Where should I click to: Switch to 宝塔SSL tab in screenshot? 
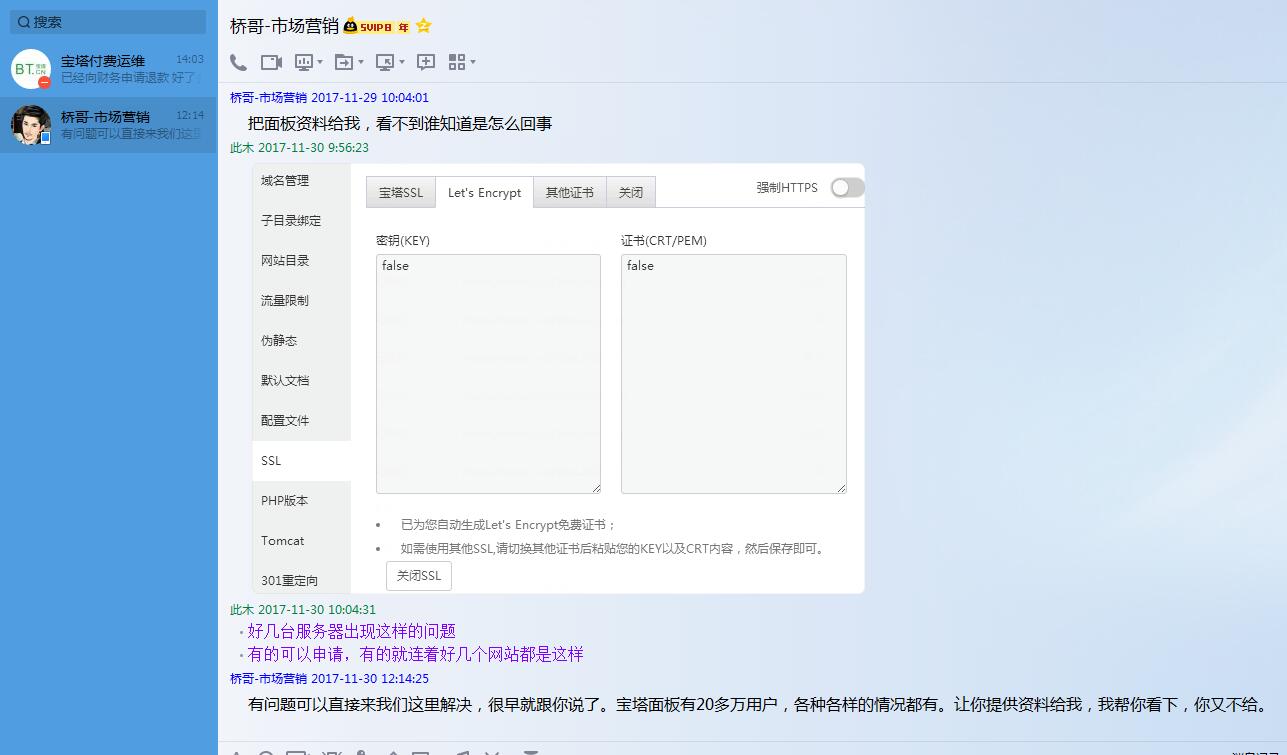[x=401, y=193]
